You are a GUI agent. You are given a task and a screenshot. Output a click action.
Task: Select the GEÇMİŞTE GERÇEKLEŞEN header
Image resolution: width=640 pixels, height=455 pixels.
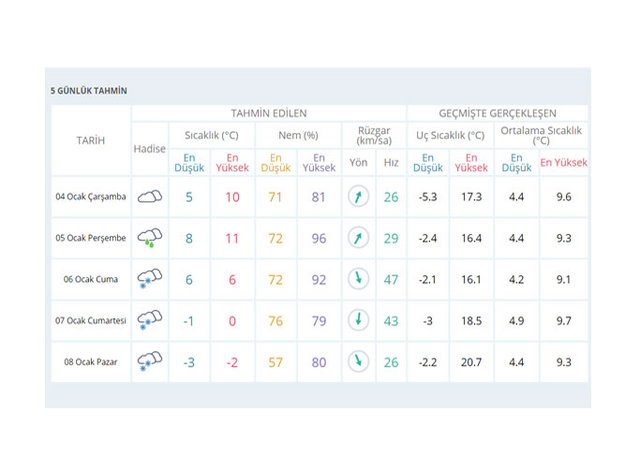coord(497,113)
